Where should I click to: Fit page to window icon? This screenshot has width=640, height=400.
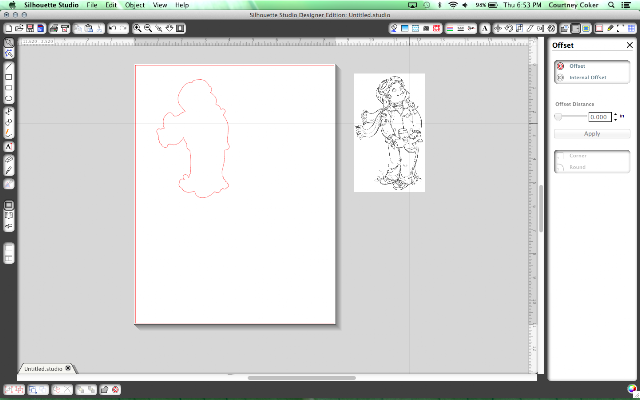[x=180, y=28]
